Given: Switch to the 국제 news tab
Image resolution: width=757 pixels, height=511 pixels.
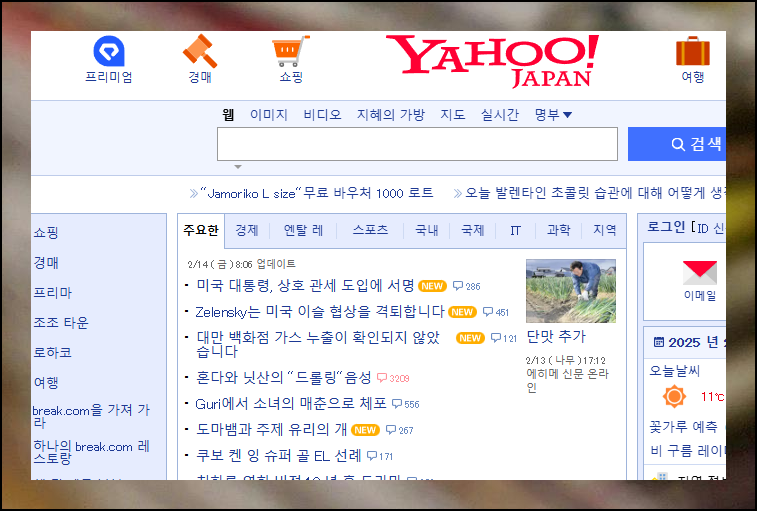Looking at the screenshot, I should coord(473,230).
